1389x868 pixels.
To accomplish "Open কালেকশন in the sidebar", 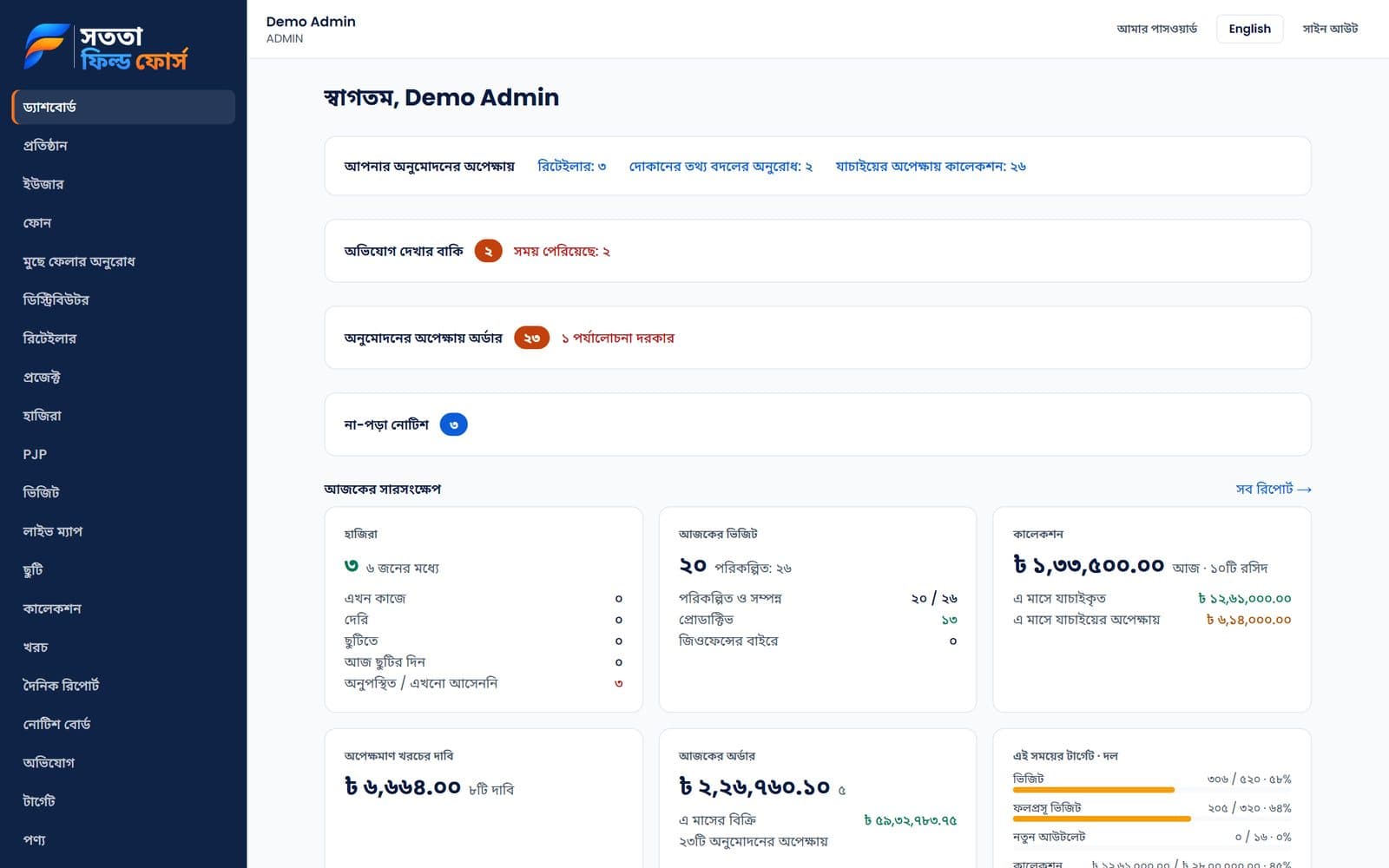I will (x=123, y=608).
